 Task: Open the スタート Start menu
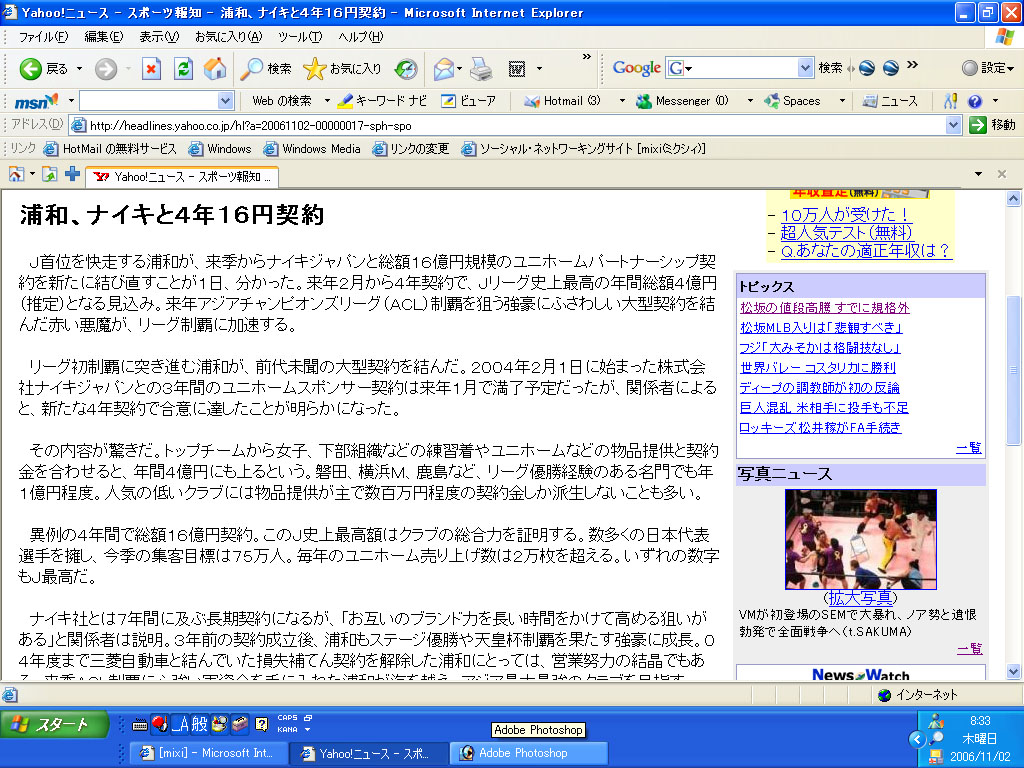pyautogui.click(x=54, y=724)
